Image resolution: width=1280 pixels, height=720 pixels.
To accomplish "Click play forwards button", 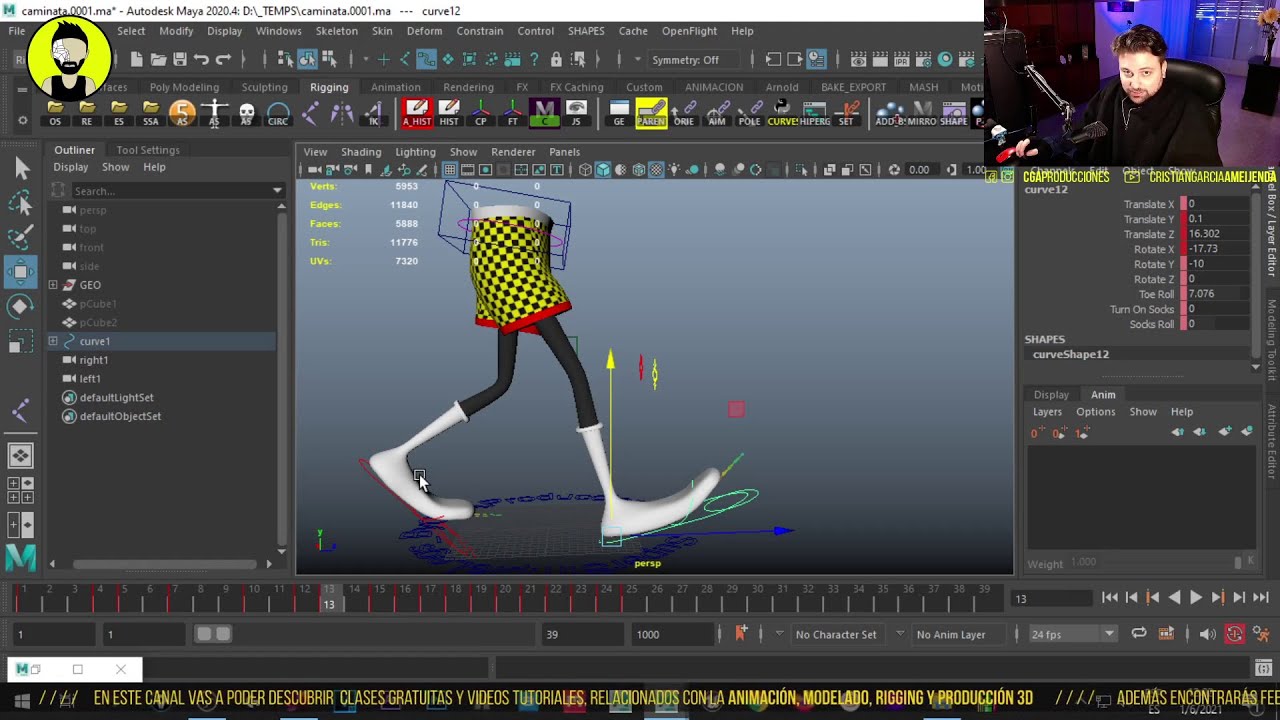I will (x=1196, y=598).
